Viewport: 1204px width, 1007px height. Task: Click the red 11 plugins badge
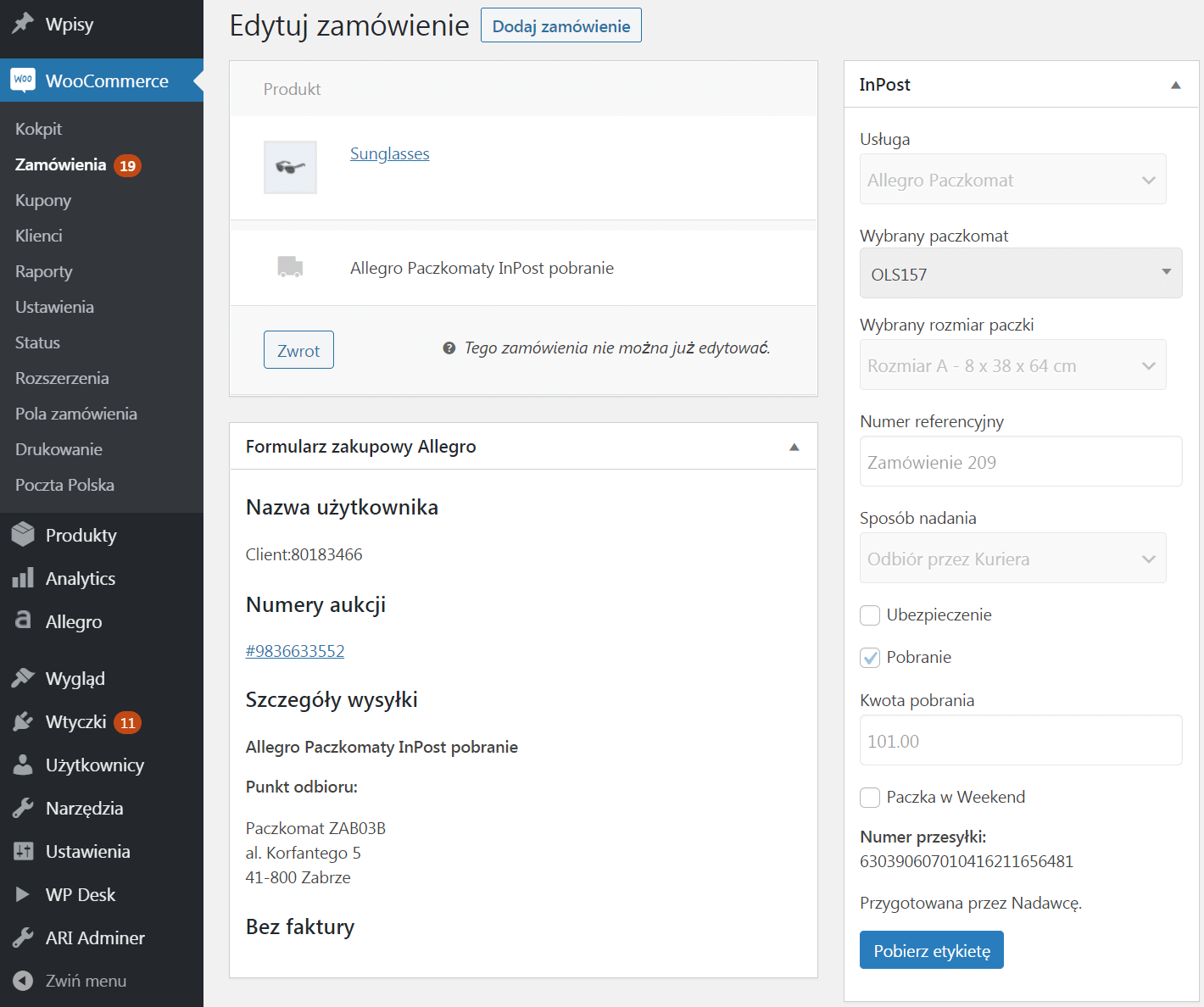coord(127,722)
